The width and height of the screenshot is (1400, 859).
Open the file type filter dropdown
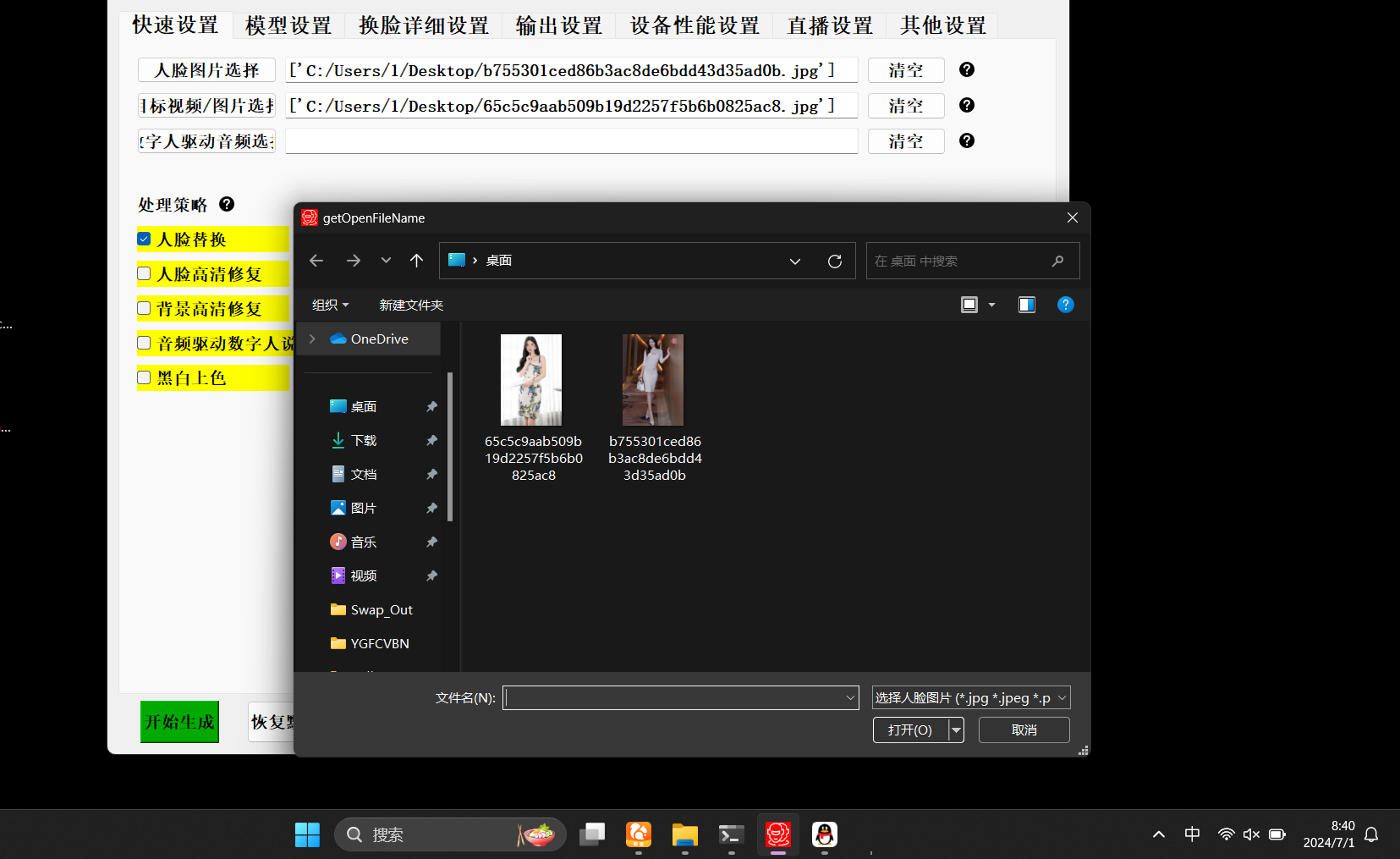[x=971, y=697]
